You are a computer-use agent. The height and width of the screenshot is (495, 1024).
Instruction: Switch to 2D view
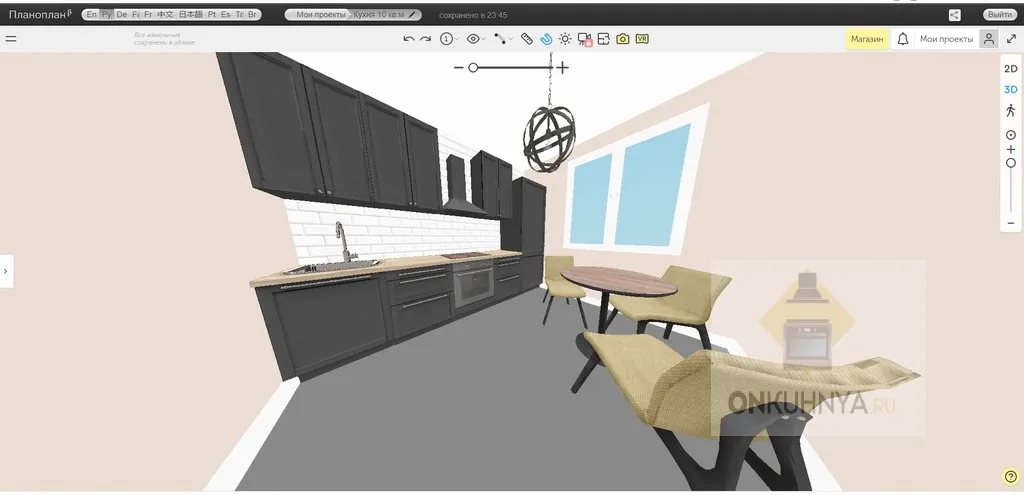[x=1010, y=69]
